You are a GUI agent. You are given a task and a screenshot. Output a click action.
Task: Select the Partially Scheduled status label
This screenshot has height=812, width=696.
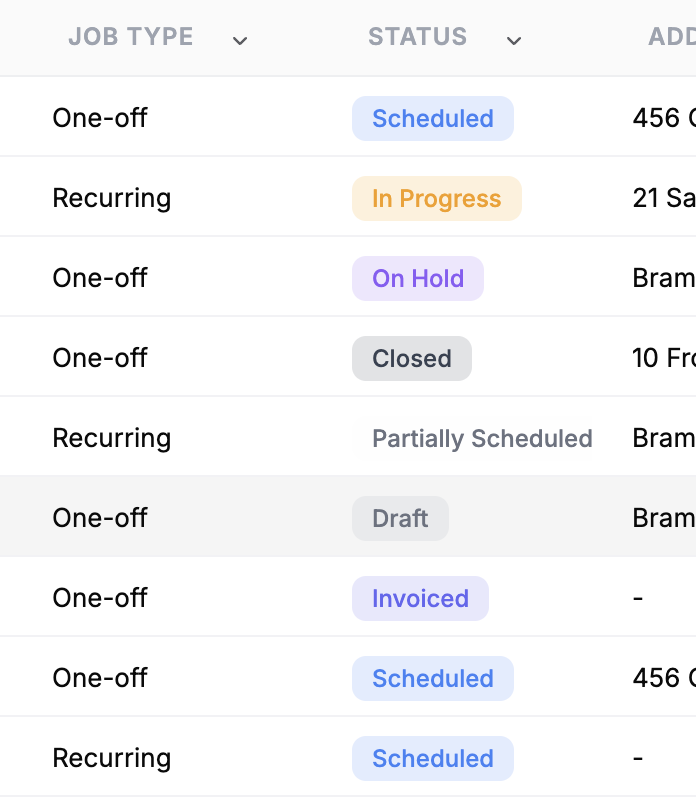[482, 439]
